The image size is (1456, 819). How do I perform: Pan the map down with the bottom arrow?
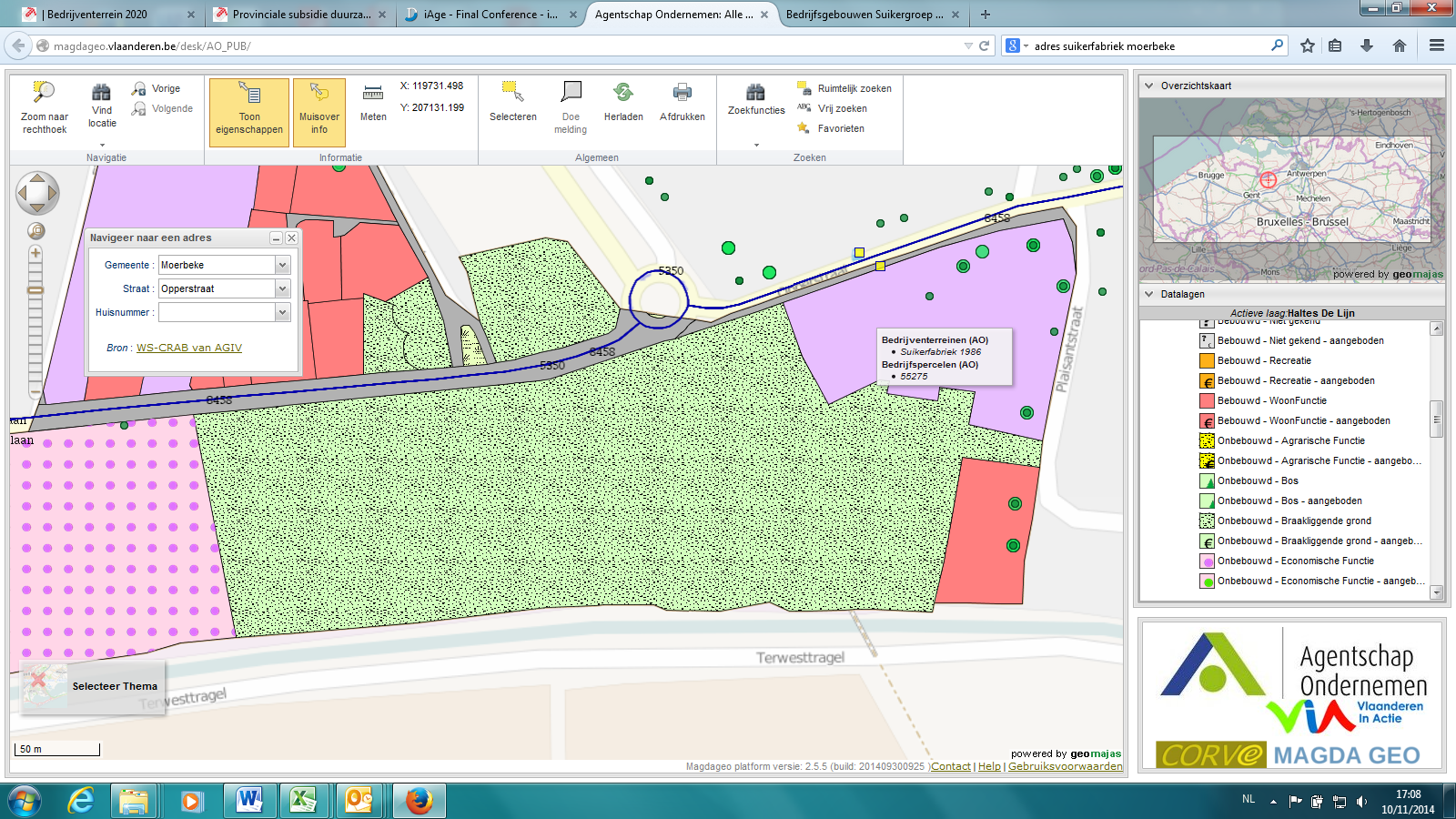pyautogui.click(x=37, y=207)
